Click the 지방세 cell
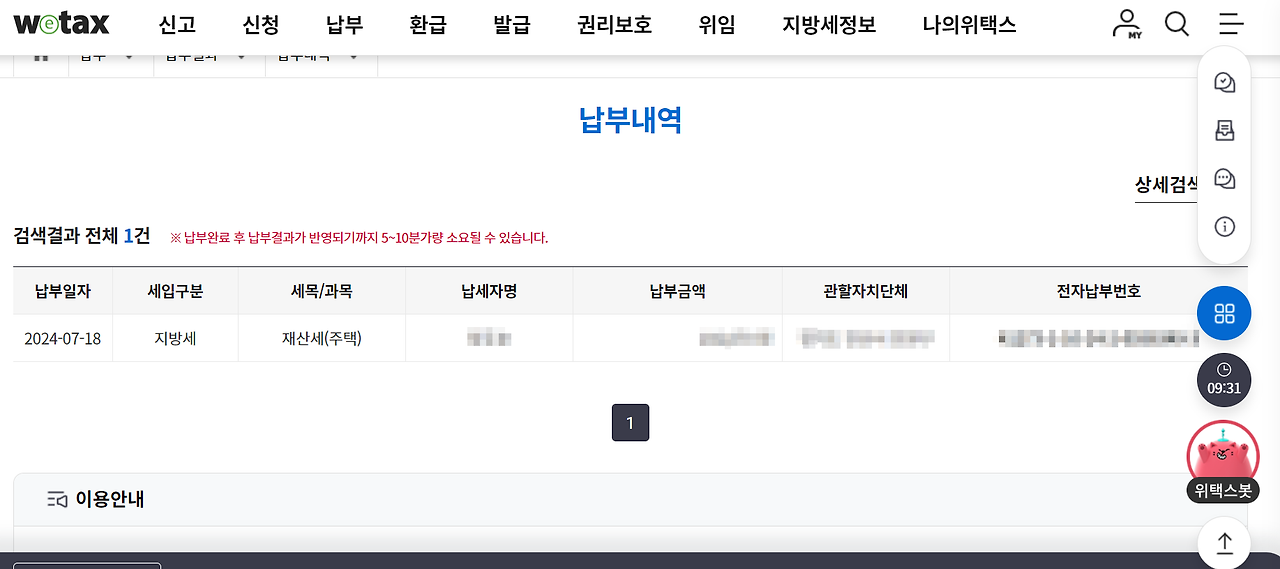The image size is (1280, 569). pos(175,338)
